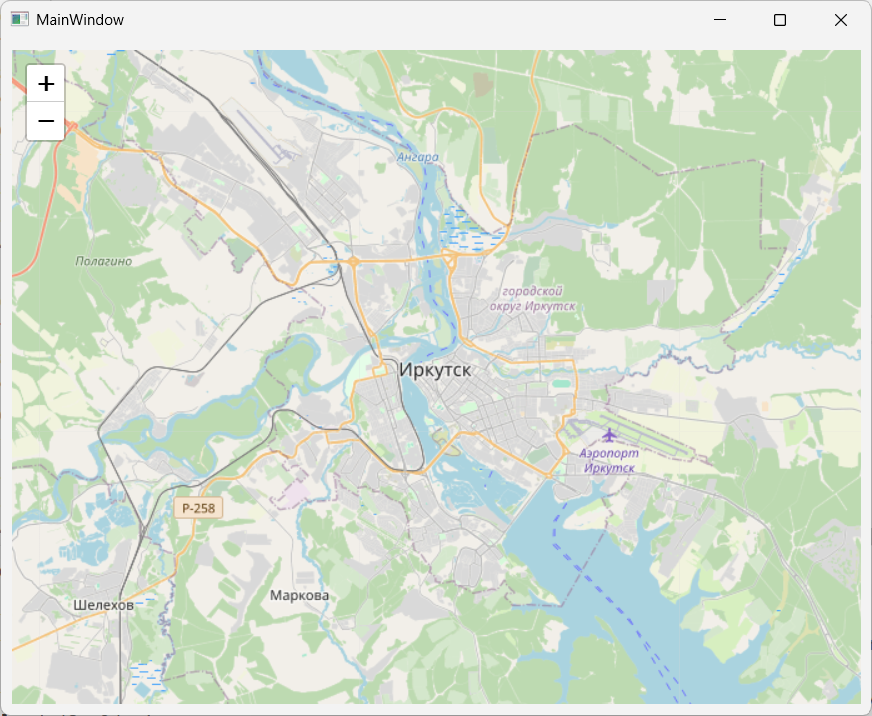Click the MainWindow title text

click(x=80, y=20)
